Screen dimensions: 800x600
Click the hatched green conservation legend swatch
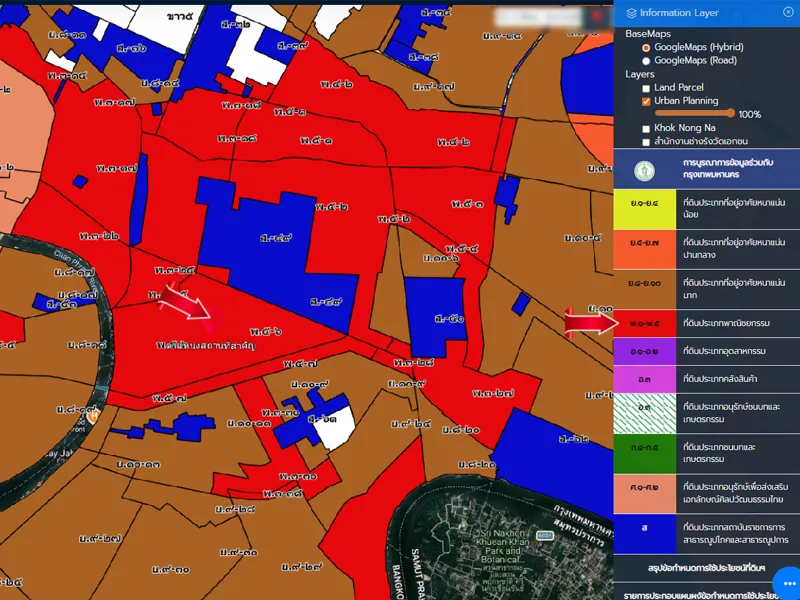(x=643, y=409)
